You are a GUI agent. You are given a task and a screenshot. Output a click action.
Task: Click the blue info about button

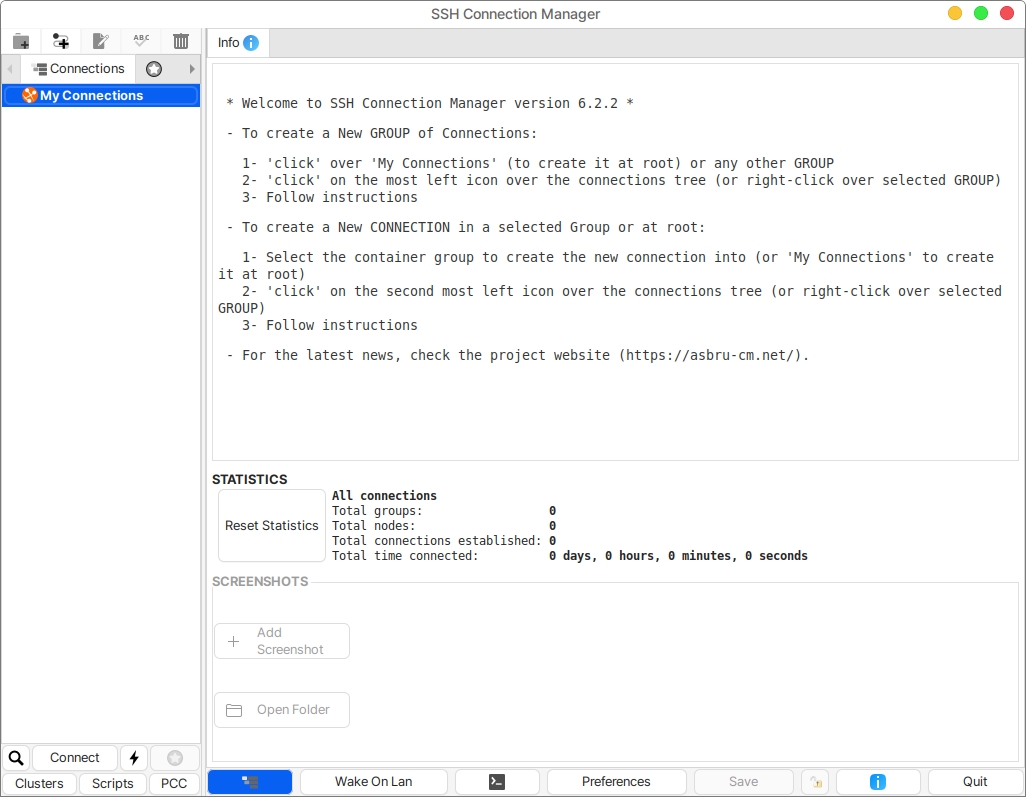(x=877, y=782)
